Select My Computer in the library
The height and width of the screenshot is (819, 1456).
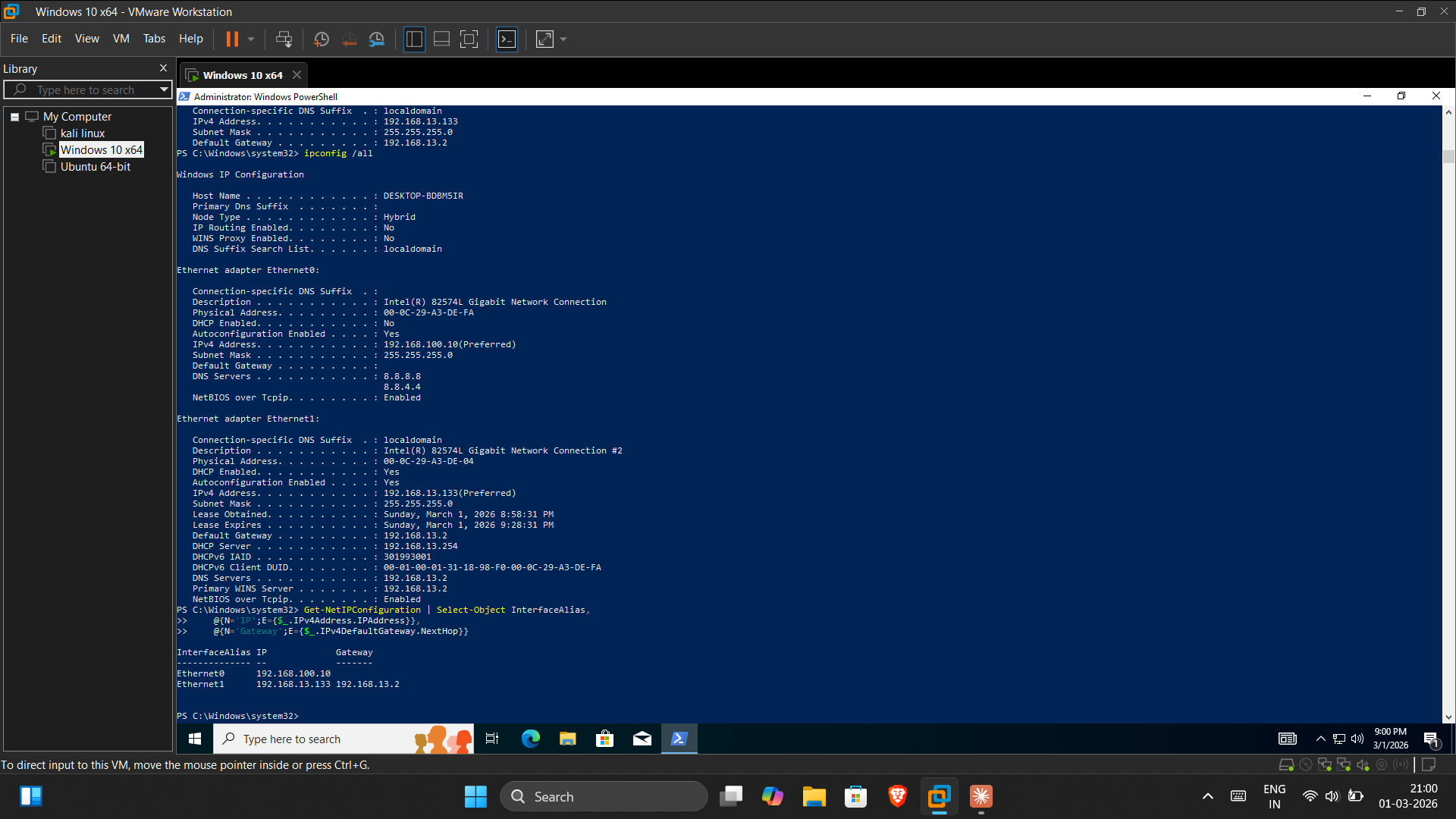77,117
